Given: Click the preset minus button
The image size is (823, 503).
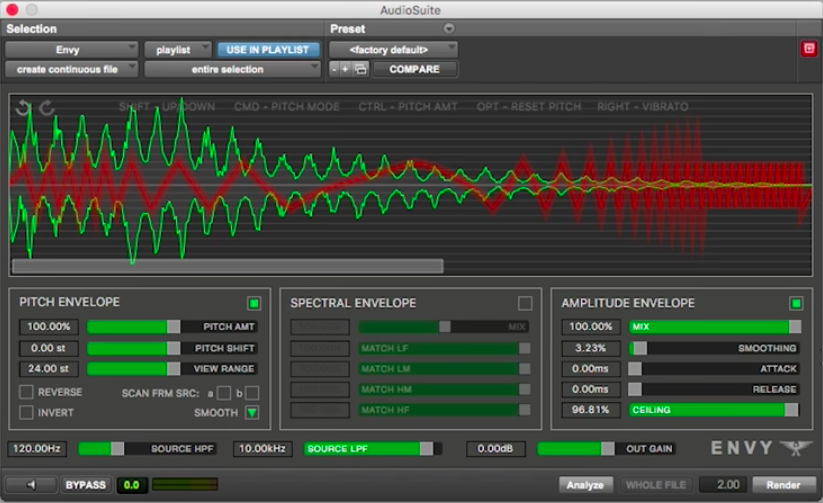Looking at the screenshot, I should pyautogui.click(x=334, y=69).
